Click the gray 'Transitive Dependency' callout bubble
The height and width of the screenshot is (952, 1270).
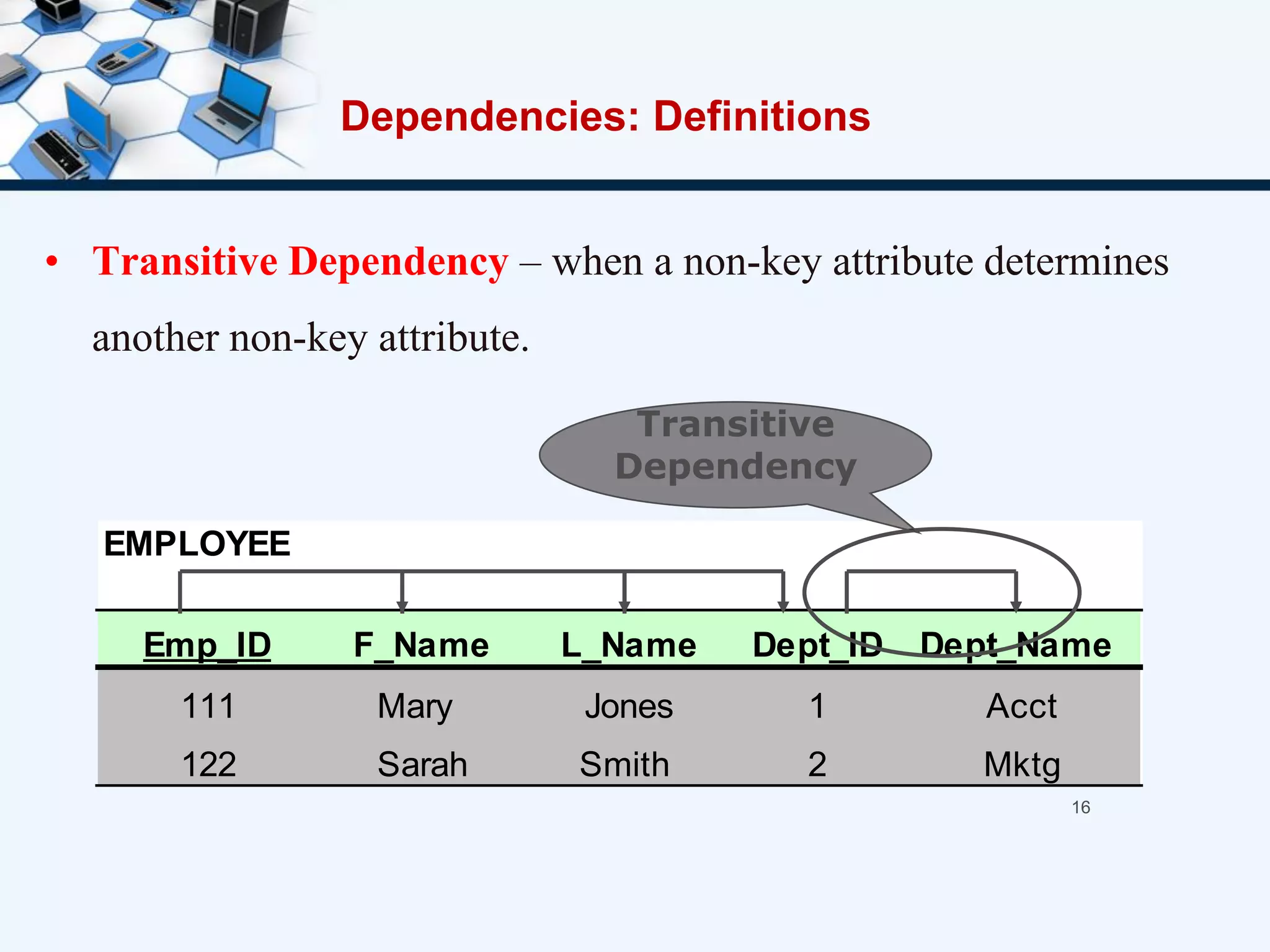735,454
